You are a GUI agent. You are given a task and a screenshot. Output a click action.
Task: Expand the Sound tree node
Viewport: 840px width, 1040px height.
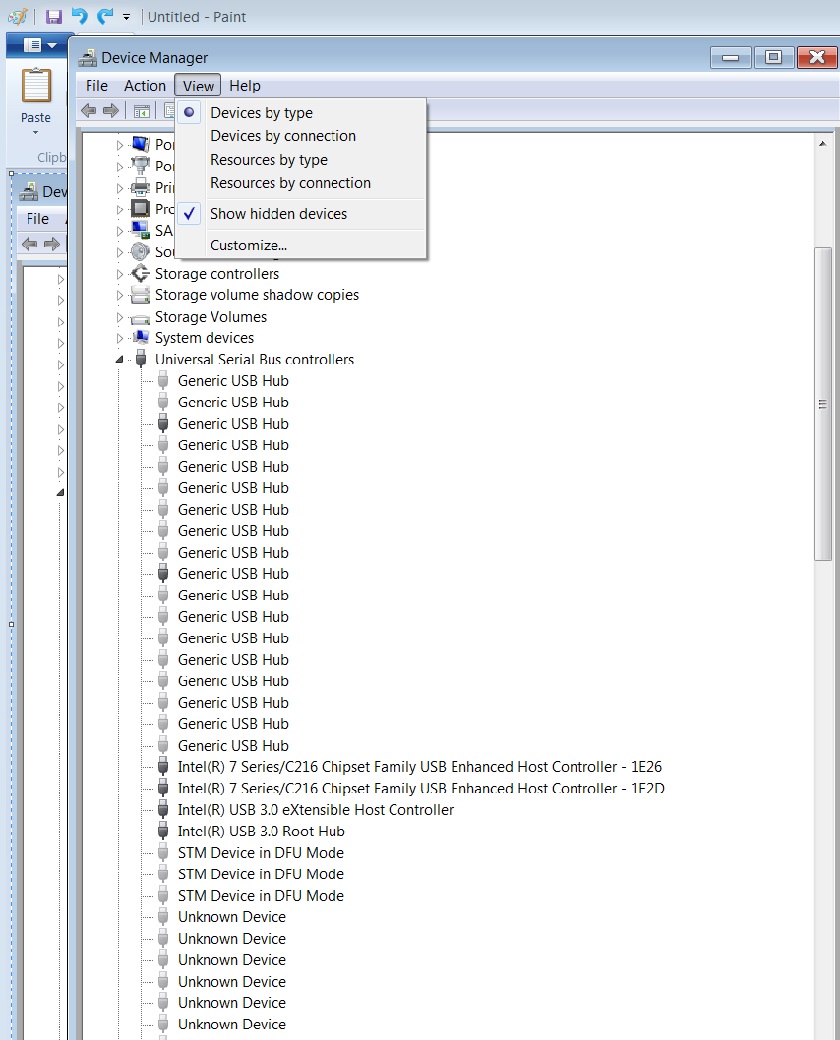120,252
